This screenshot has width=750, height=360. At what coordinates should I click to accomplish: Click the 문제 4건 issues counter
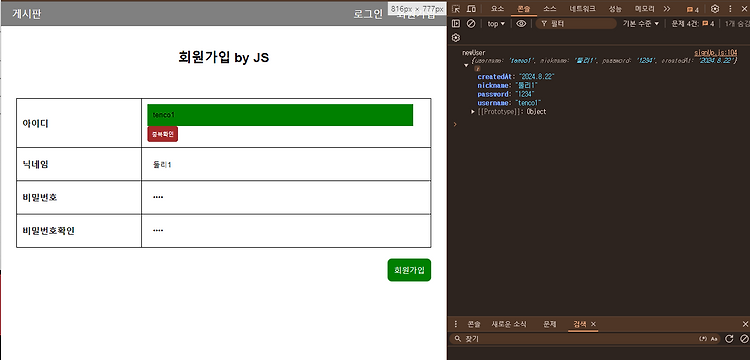click(x=693, y=23)
